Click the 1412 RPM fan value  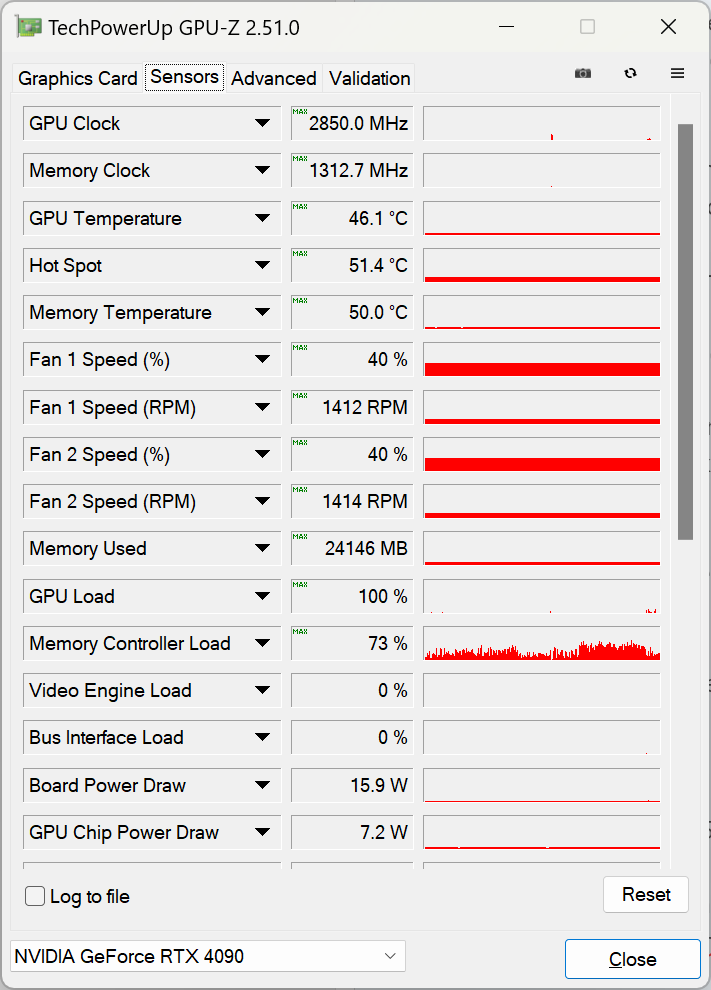point(352,407)
